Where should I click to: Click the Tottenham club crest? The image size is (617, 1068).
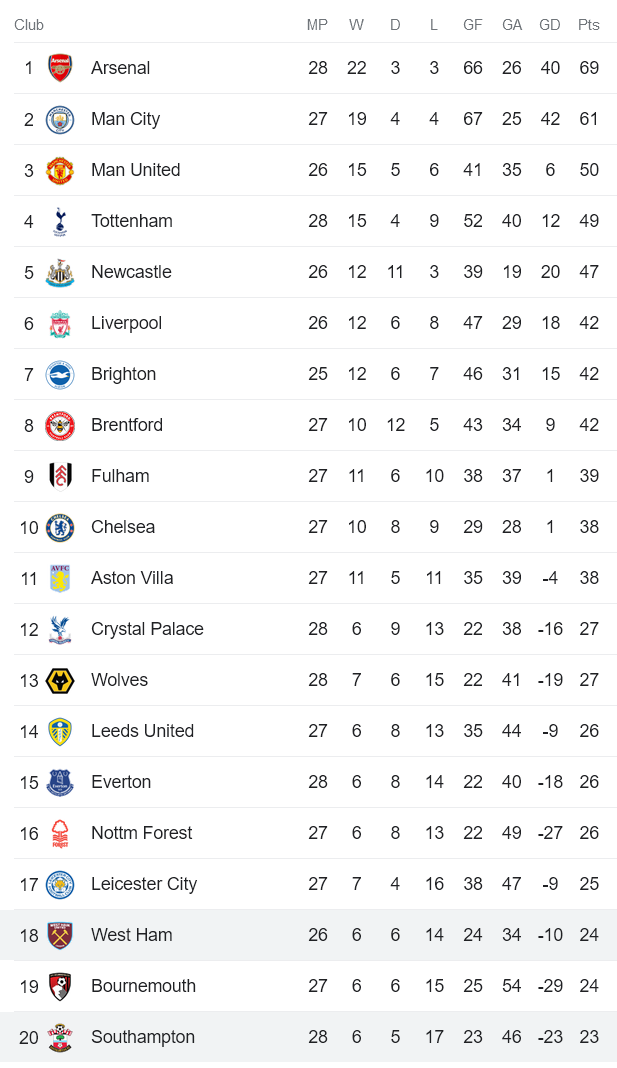(60, 221)
